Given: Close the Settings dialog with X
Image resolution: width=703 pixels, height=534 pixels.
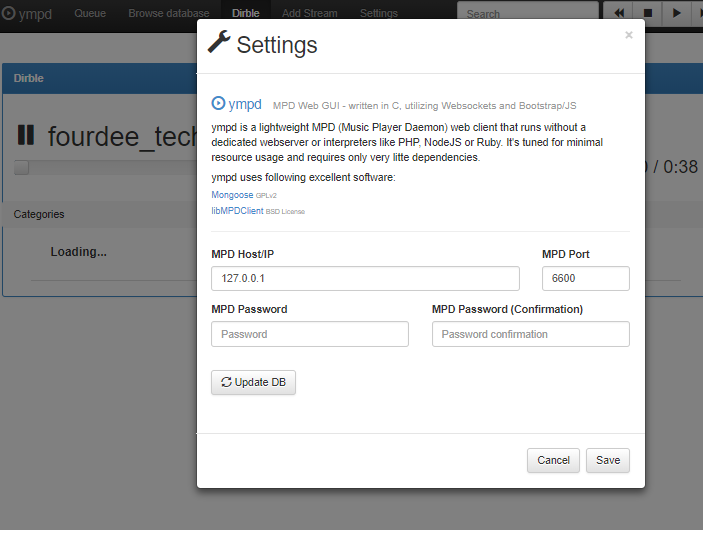Looking at the screenshot, I should [x=629, y=35].
